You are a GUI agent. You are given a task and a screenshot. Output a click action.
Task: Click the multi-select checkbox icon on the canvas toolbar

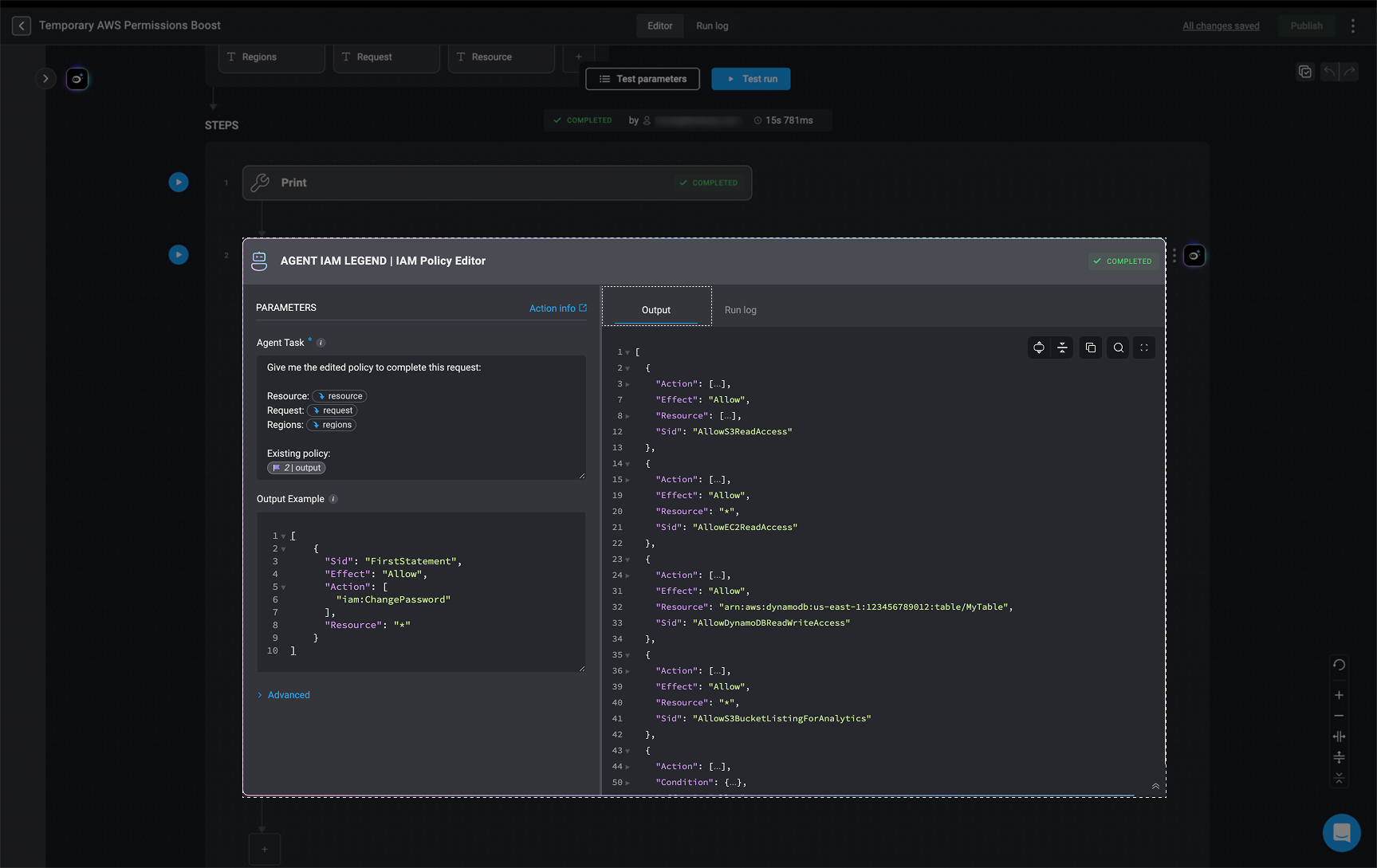coord(1305,72)
